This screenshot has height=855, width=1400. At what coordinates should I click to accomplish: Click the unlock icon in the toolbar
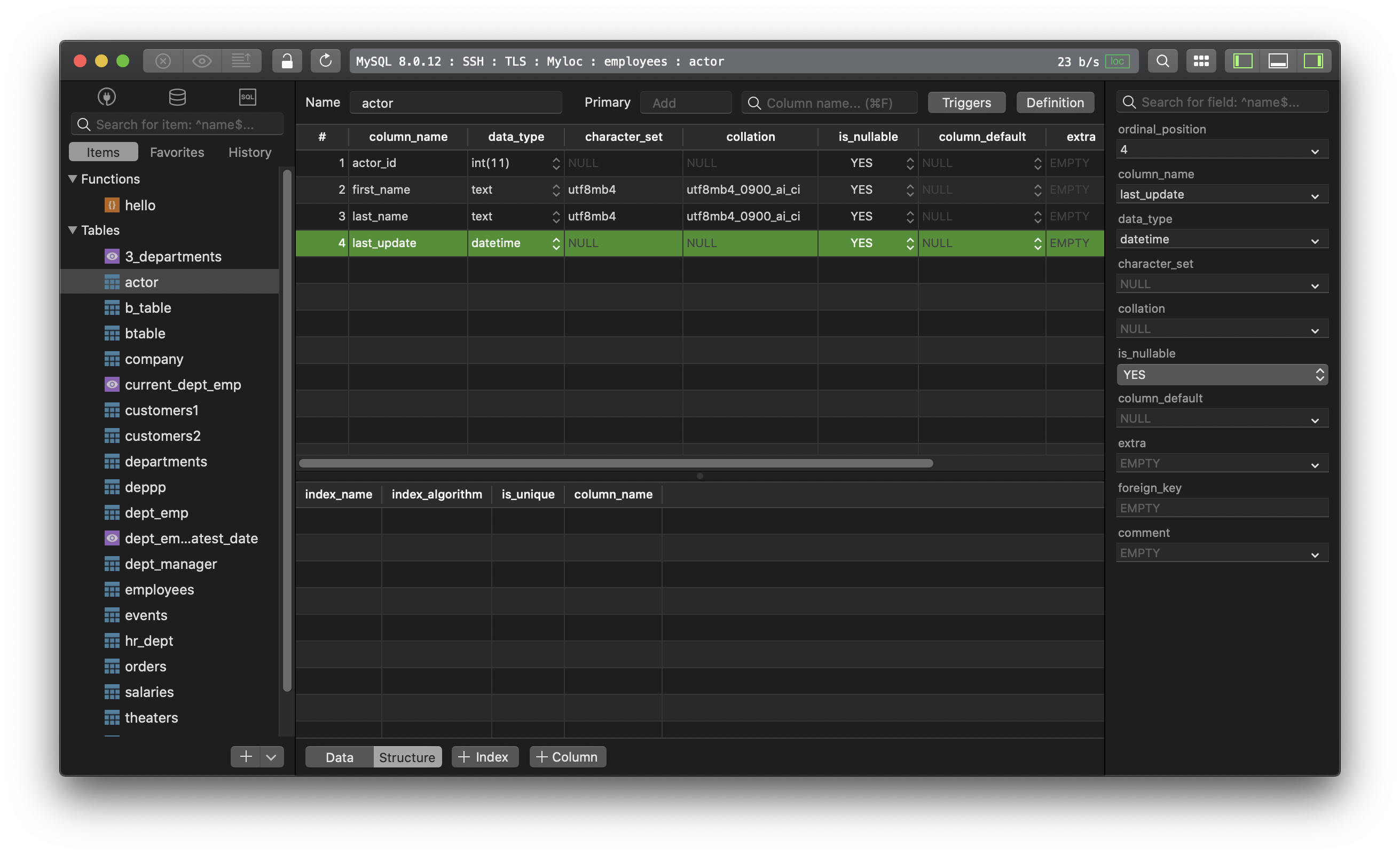[287, 61]
